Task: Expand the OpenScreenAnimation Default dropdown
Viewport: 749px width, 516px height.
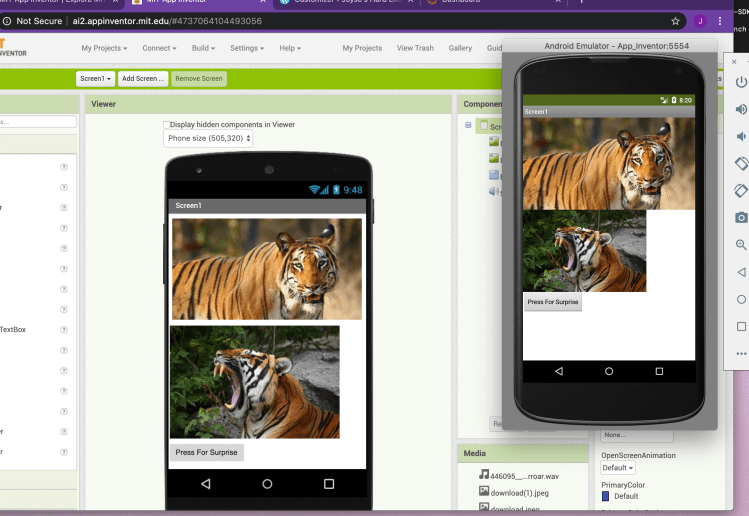Action: click(617, 468)
